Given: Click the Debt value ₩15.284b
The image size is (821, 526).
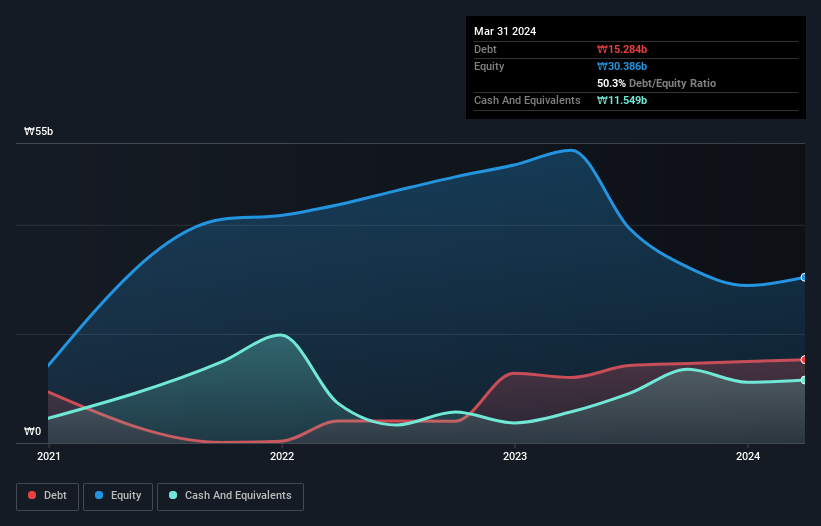Looking at the screenshot, I should coord(622,49).
